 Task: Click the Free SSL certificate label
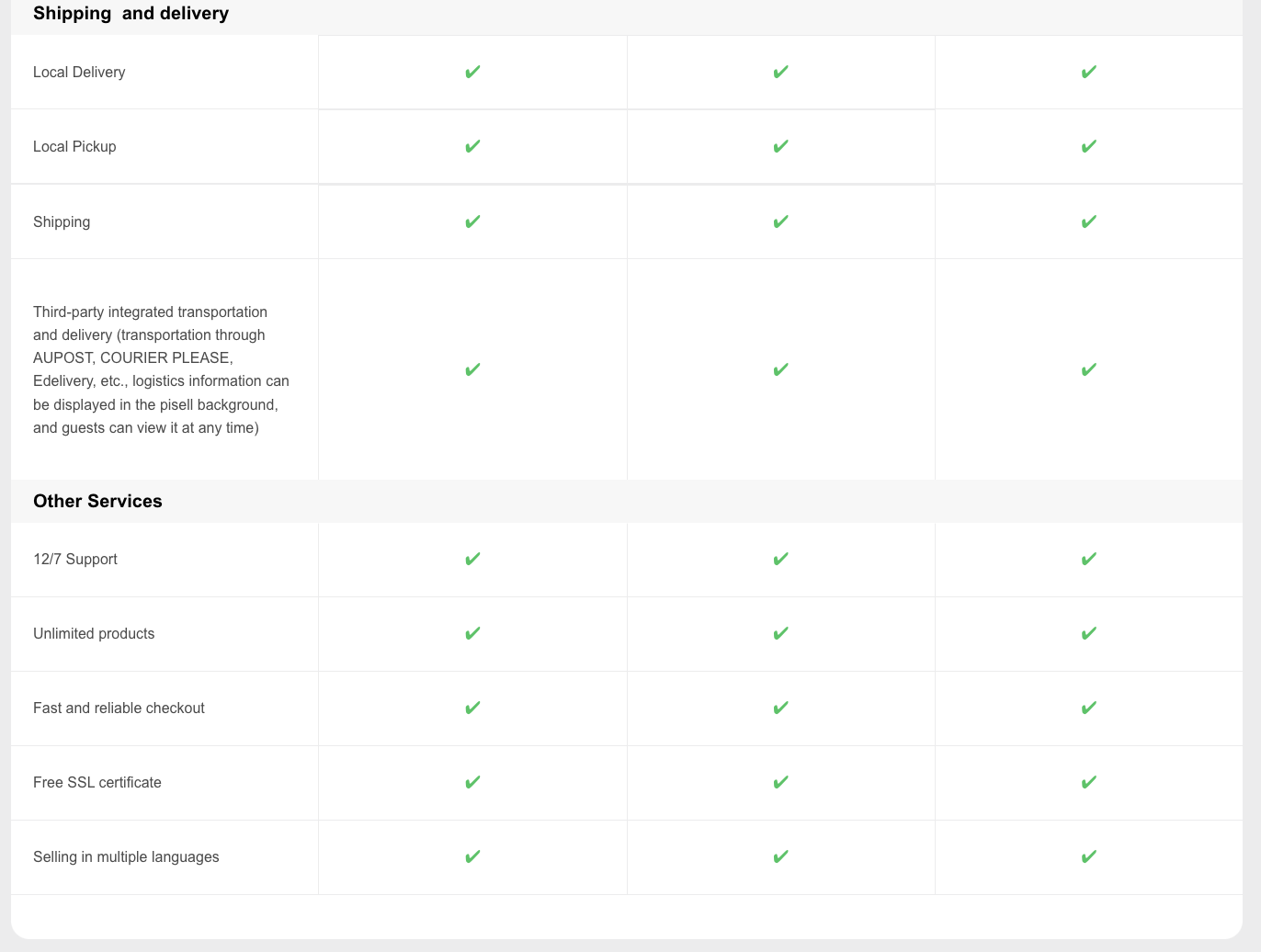(97, 782)
